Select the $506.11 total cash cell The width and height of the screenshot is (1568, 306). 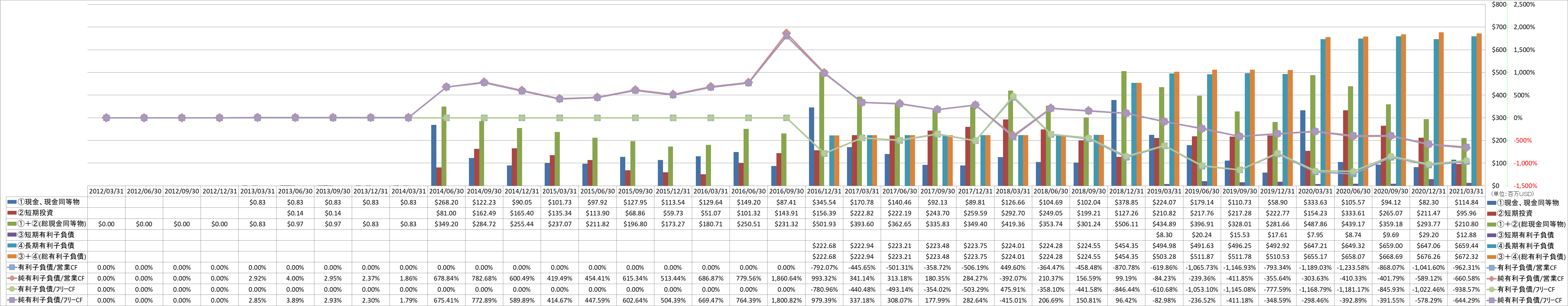[x=1126, y=224]
